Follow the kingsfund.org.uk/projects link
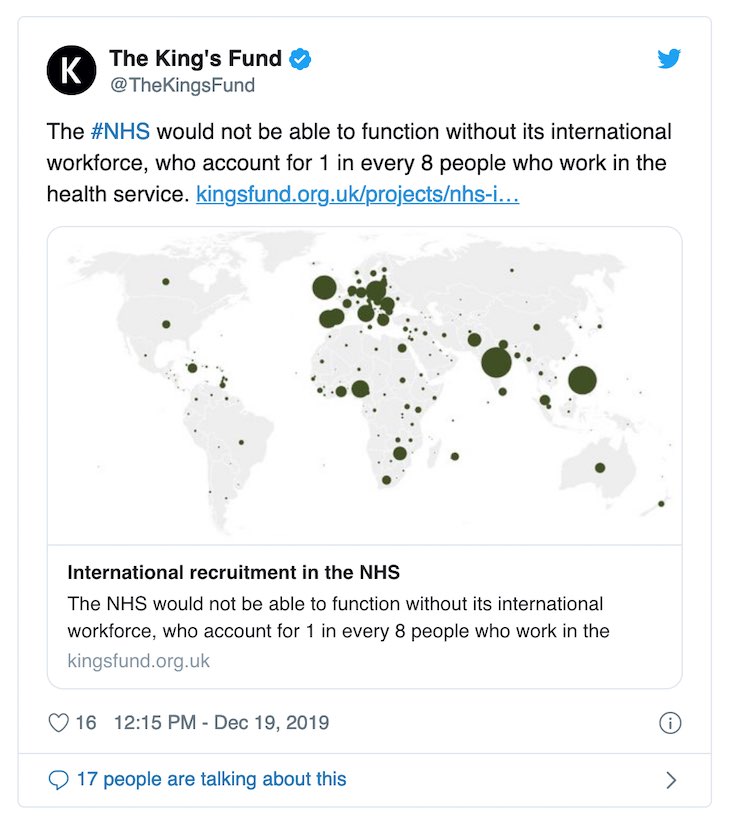The height and width of the screenshot is (823, 735). coord(358,194)
